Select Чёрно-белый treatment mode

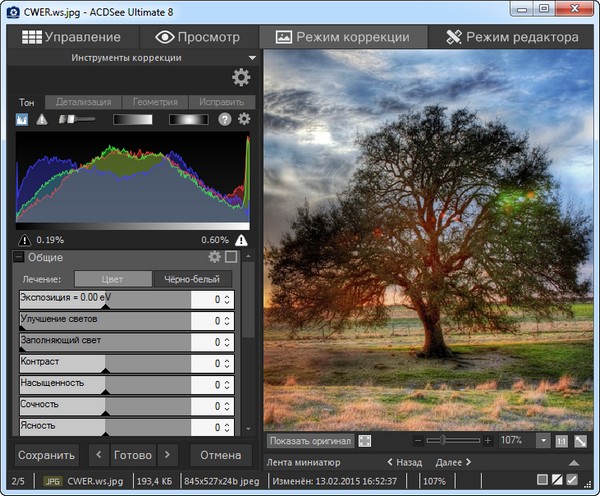(x=191, y=279)
